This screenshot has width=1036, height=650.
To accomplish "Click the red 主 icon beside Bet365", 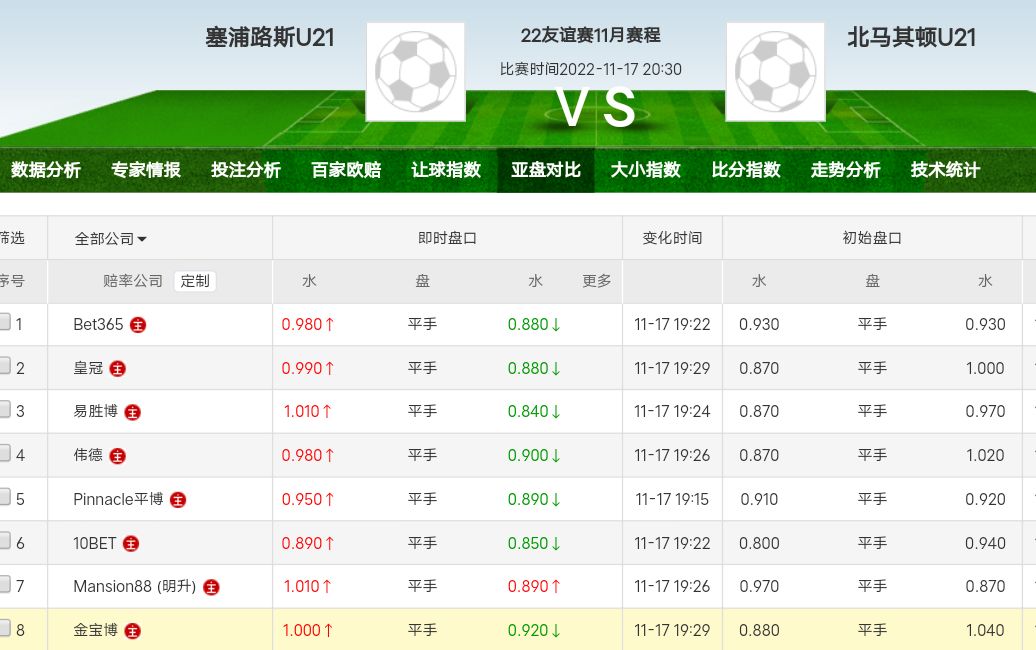I will pos(138,325).
